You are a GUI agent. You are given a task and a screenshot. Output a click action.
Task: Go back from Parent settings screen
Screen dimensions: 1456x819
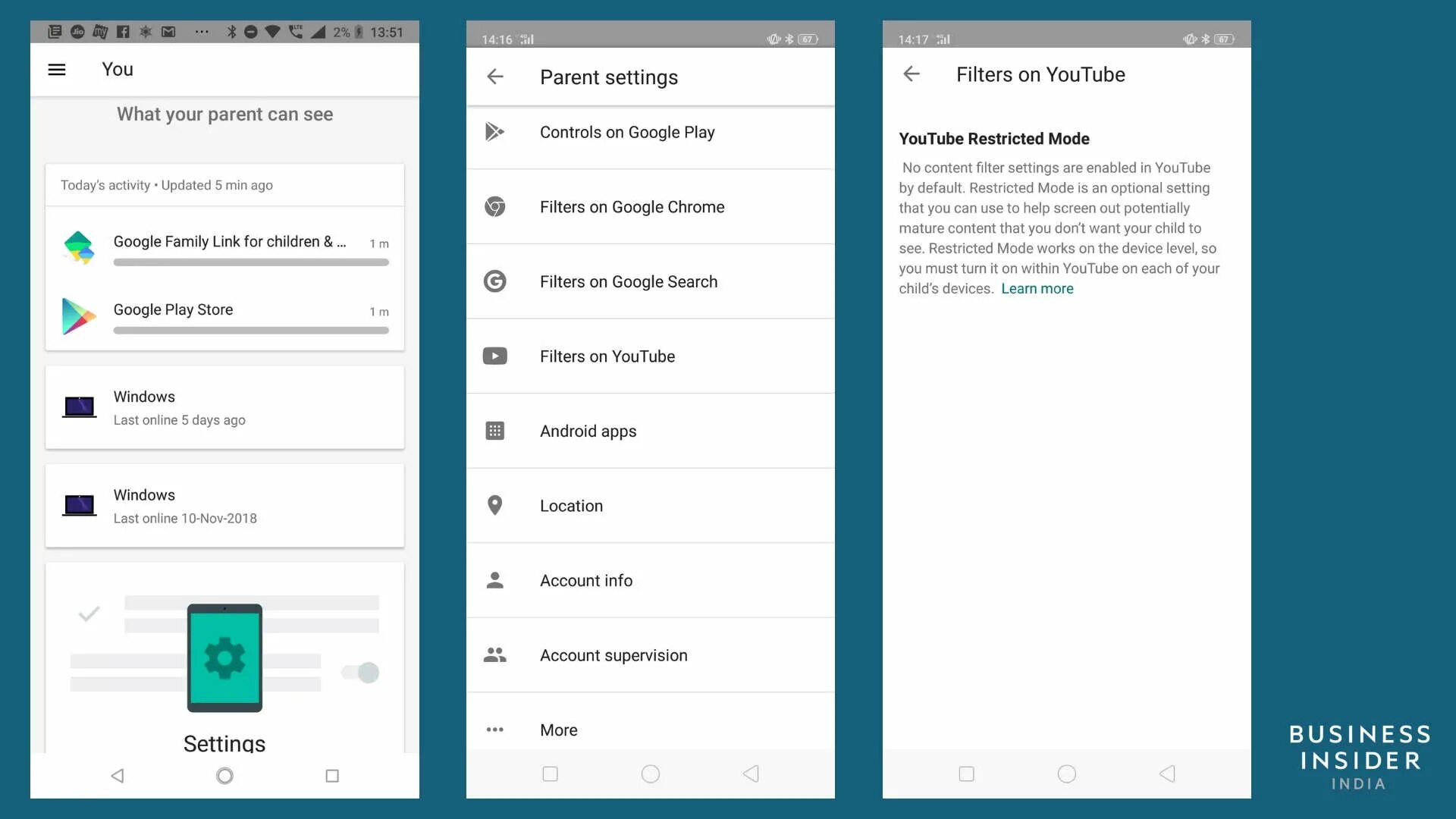495,77
